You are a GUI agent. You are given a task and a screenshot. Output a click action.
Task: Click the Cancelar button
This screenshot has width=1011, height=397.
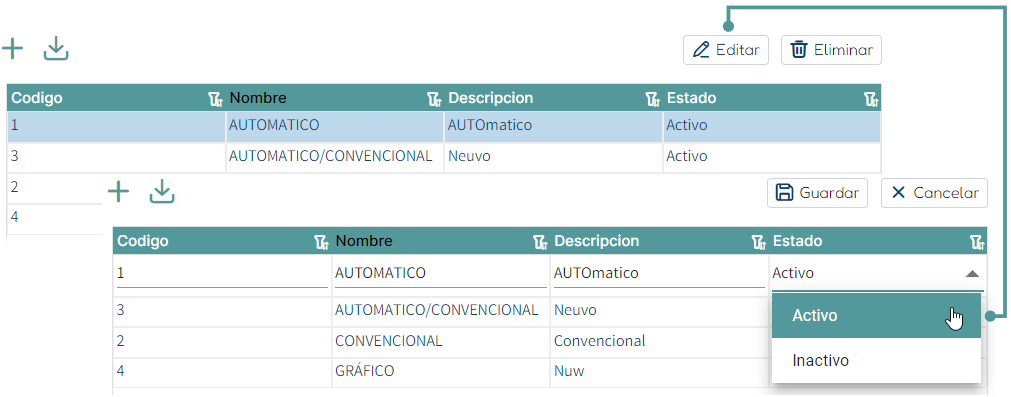coord(934,193)
